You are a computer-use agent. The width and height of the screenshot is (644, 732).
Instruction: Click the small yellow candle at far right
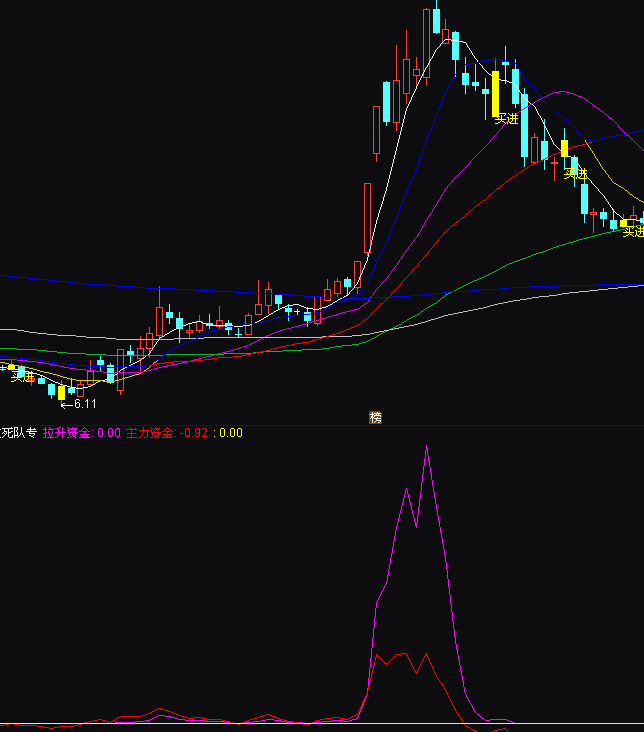tap(624, 222)
